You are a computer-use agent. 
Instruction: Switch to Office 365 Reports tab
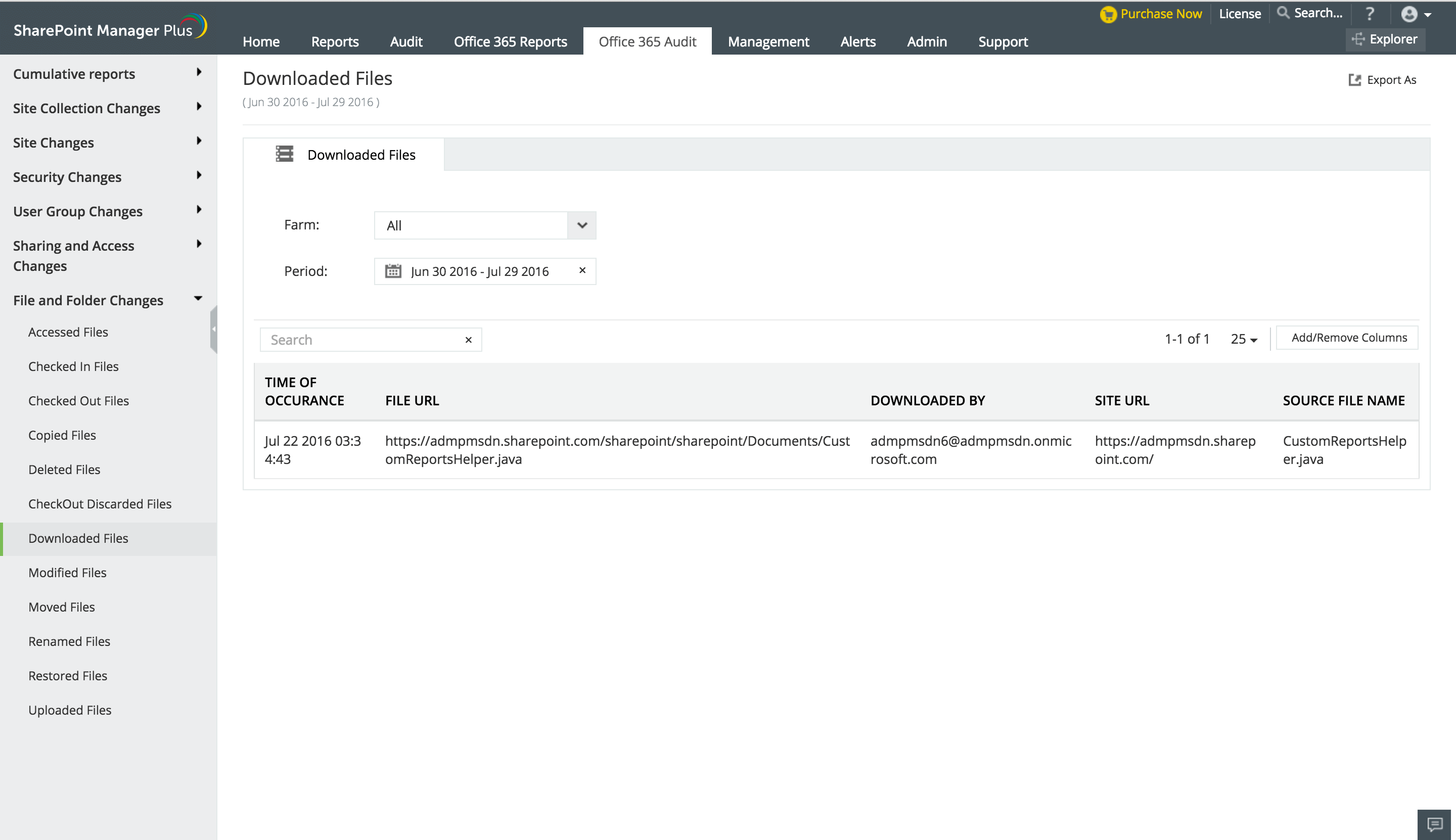[510, 41]
